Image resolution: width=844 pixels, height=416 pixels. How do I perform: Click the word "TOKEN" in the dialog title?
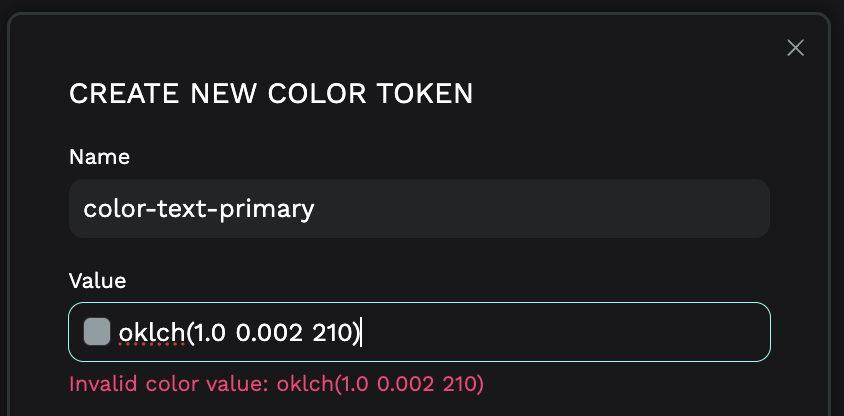coord(427,94)
